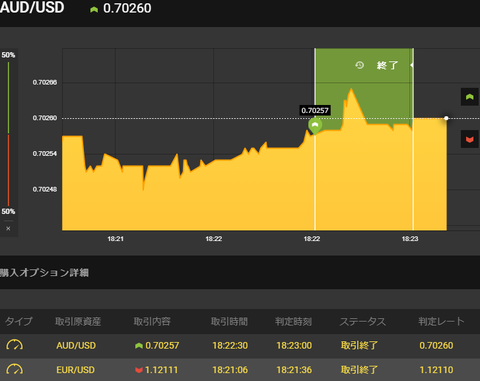Click the gauge icon in the EUR/USD row
480x381 pixels.
point(14,369)
